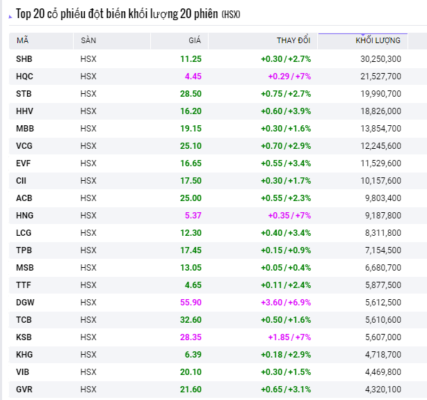This screenshot has height=400, width=427.
Task: Open HQC stock ticker link
Action: point(24,76)
